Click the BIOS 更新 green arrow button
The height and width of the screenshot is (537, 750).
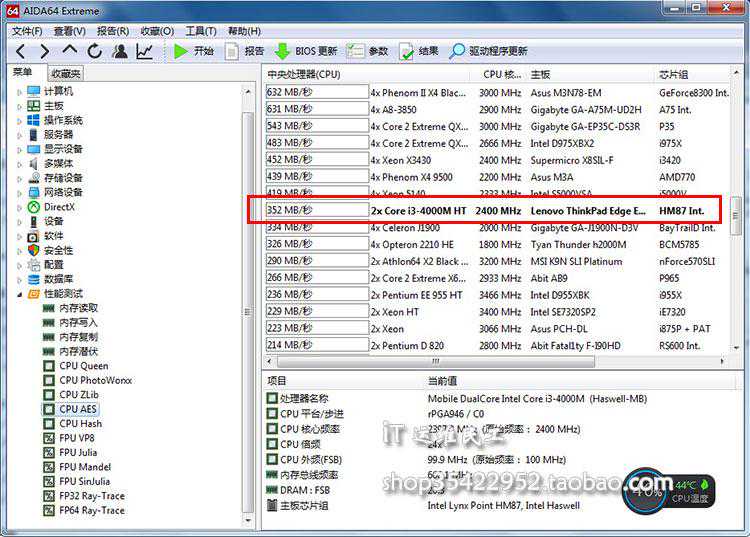pos(306,51)
